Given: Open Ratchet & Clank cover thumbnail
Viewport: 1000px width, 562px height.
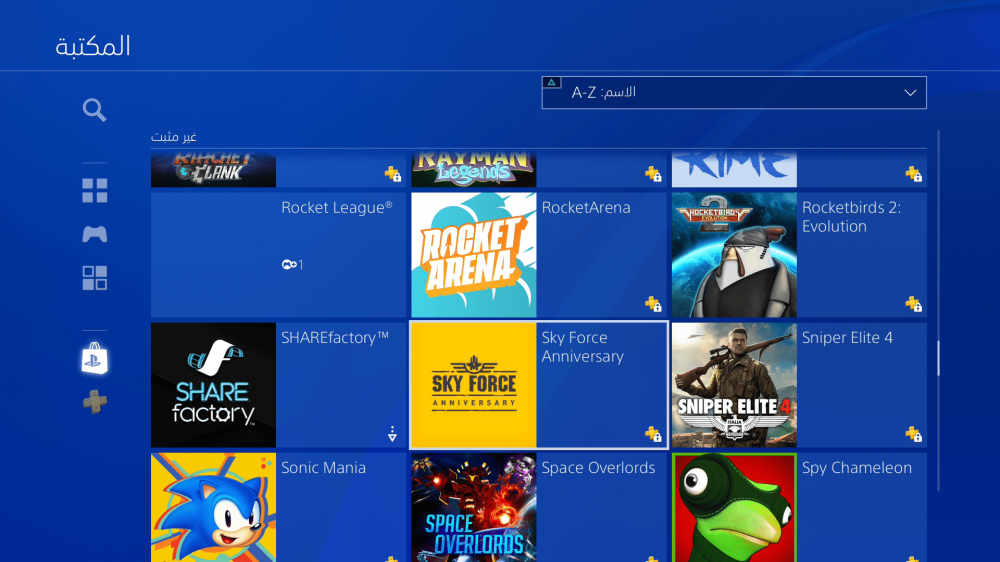Looking at the screenshot, I should coord(214,170).
